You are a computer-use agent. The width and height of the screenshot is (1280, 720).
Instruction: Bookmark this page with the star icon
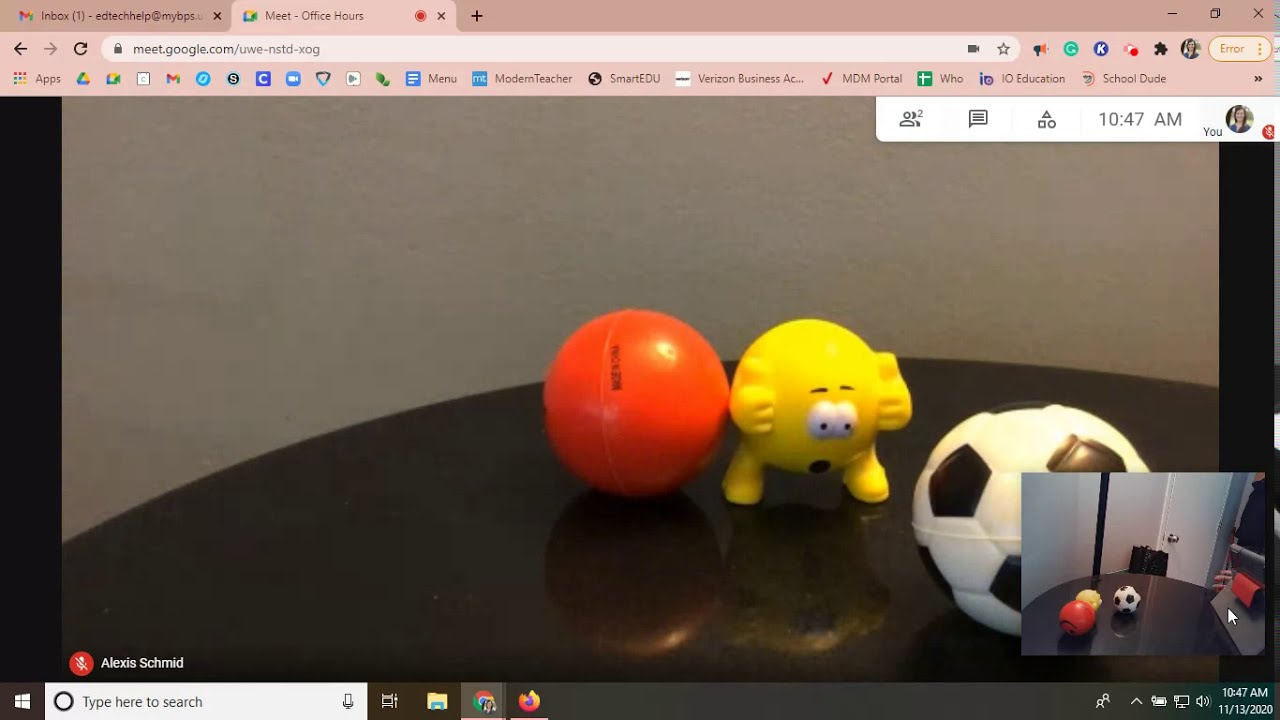coord(1003,49)
